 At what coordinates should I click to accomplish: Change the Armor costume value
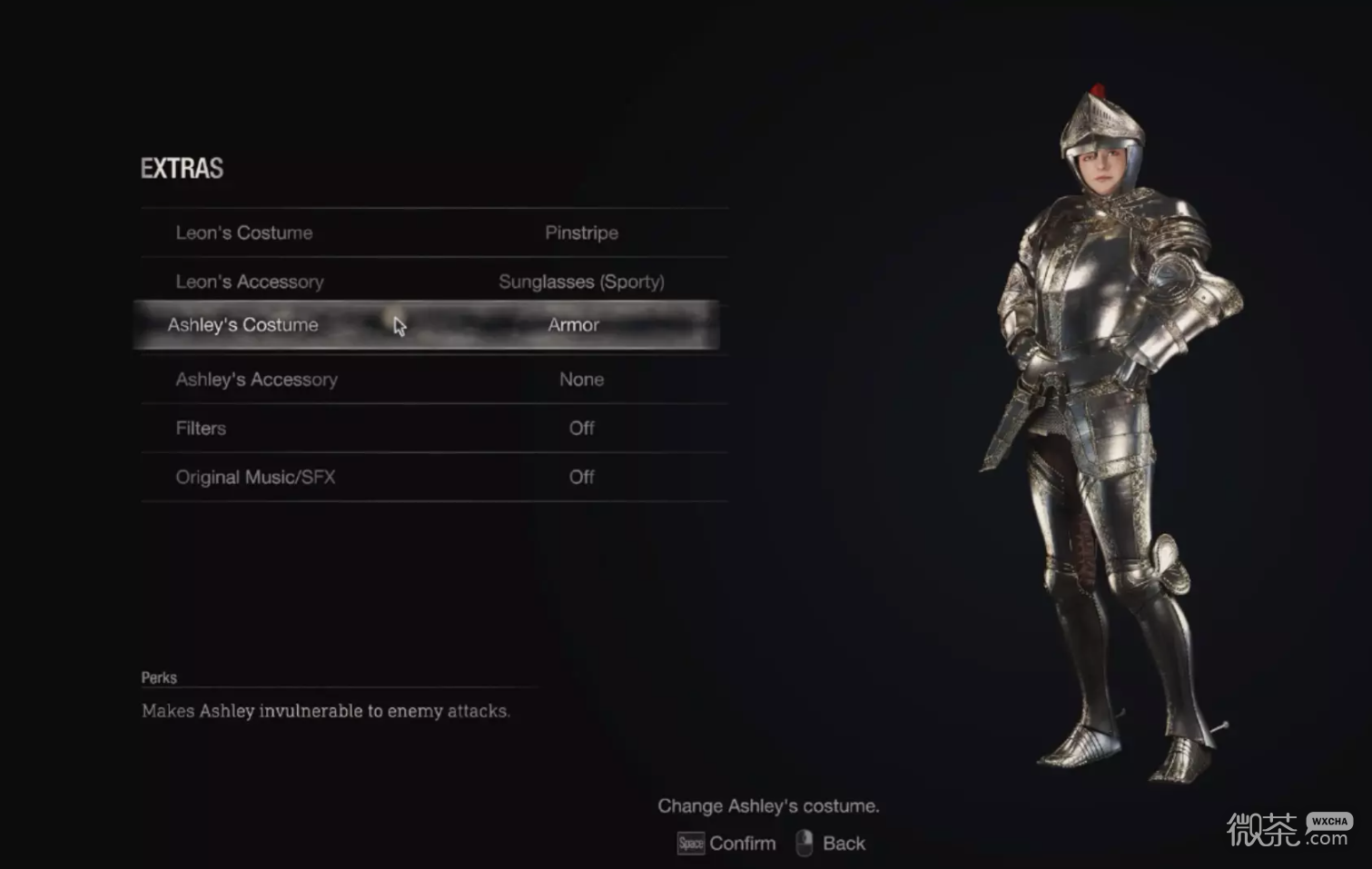tap(573, 325)
